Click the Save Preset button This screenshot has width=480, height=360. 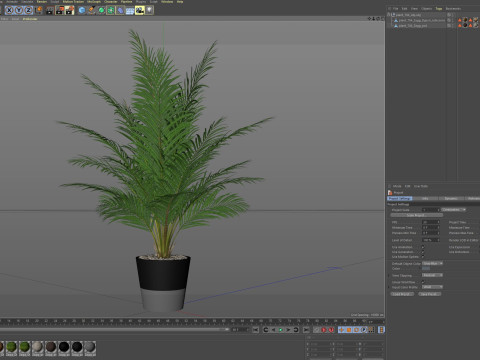click(429, 294)
